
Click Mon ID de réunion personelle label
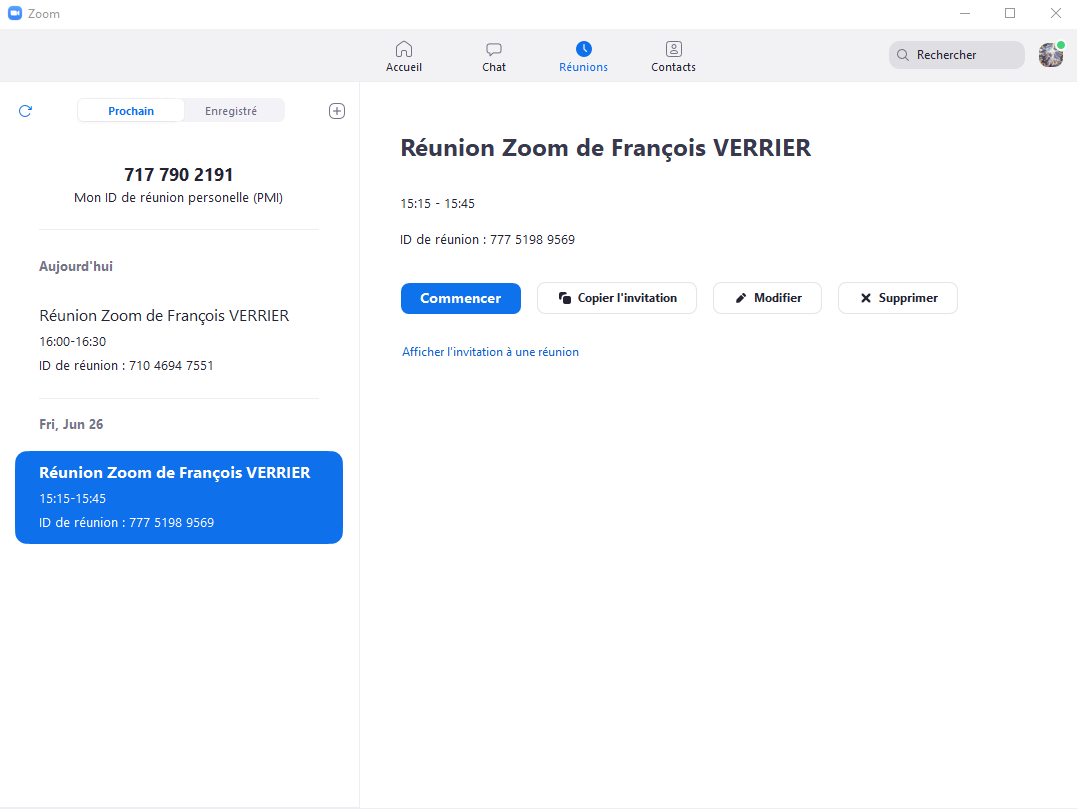click(x=179, y=198)
